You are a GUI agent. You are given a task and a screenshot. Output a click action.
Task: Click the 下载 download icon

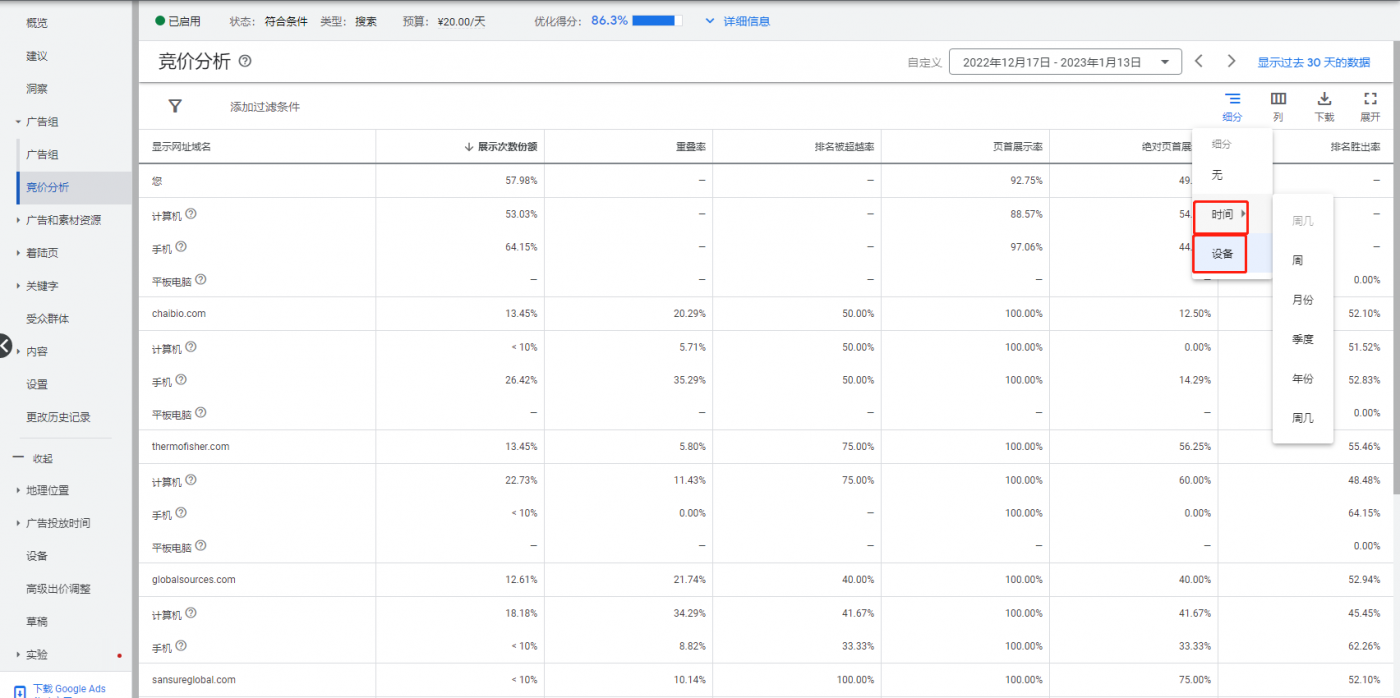click(1324, 99)
